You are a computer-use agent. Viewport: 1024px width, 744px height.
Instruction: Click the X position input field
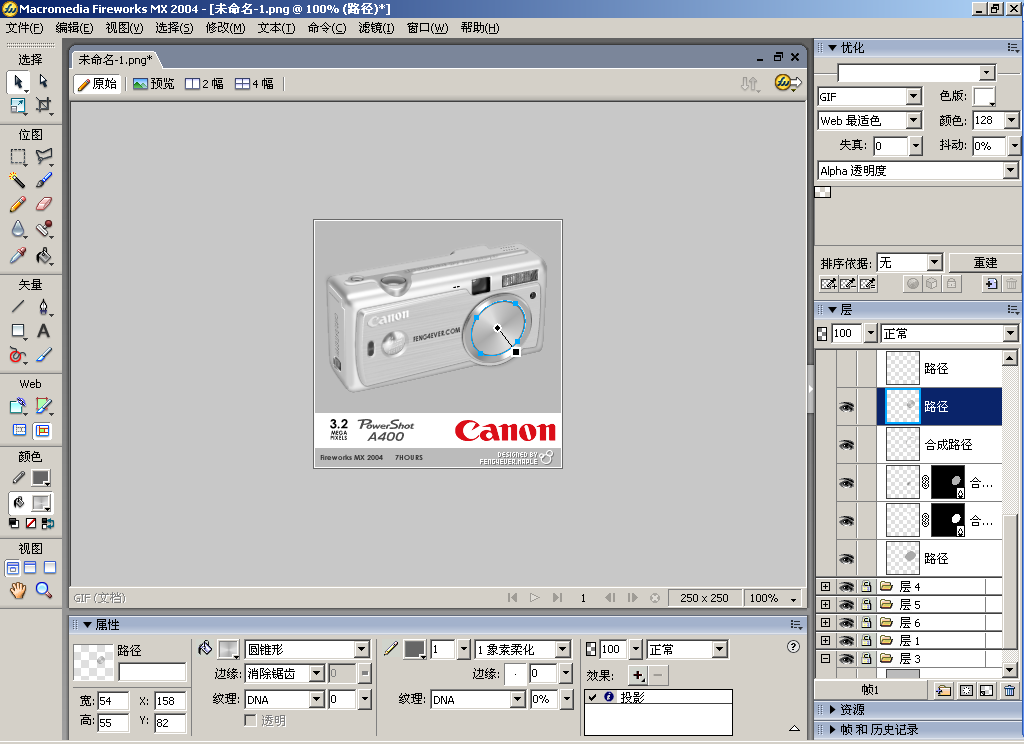170,701
